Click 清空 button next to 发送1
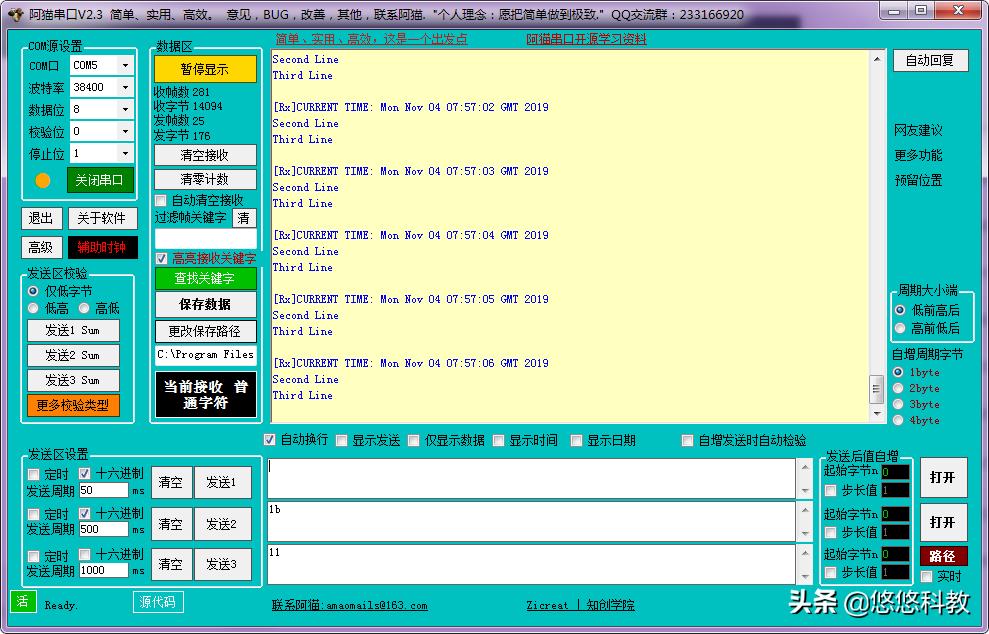The width and height of the screenshot is (989, 634). pos(171,483)
